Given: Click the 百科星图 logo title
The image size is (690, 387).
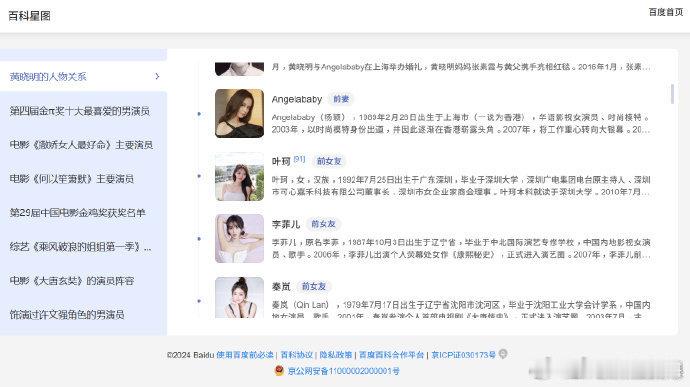Looking at the screenshot, I should [x=29, y=16].
